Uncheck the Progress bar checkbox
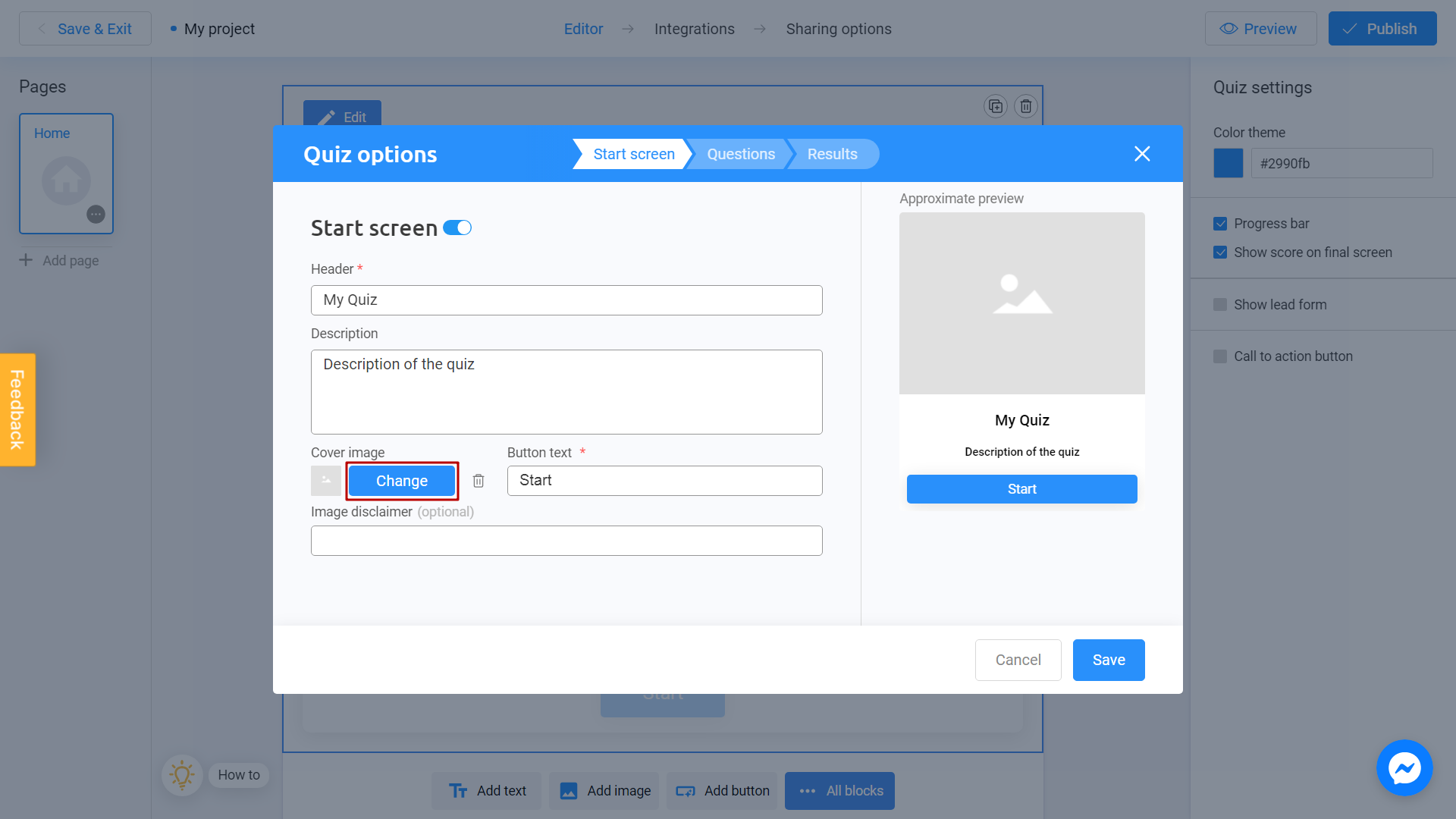Image resolution: width=1456 pixels, height=819 pixels. coord(1220,224)
